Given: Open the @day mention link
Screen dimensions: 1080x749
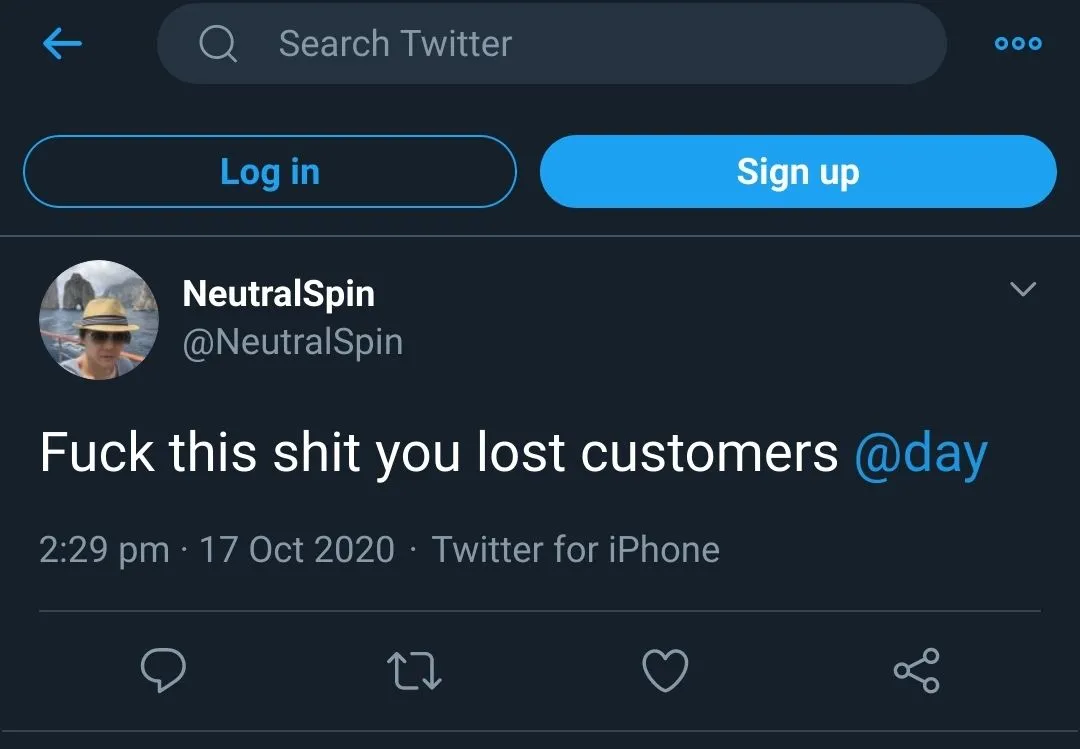Looking at the screenshot, I should [x=921, y=453].
